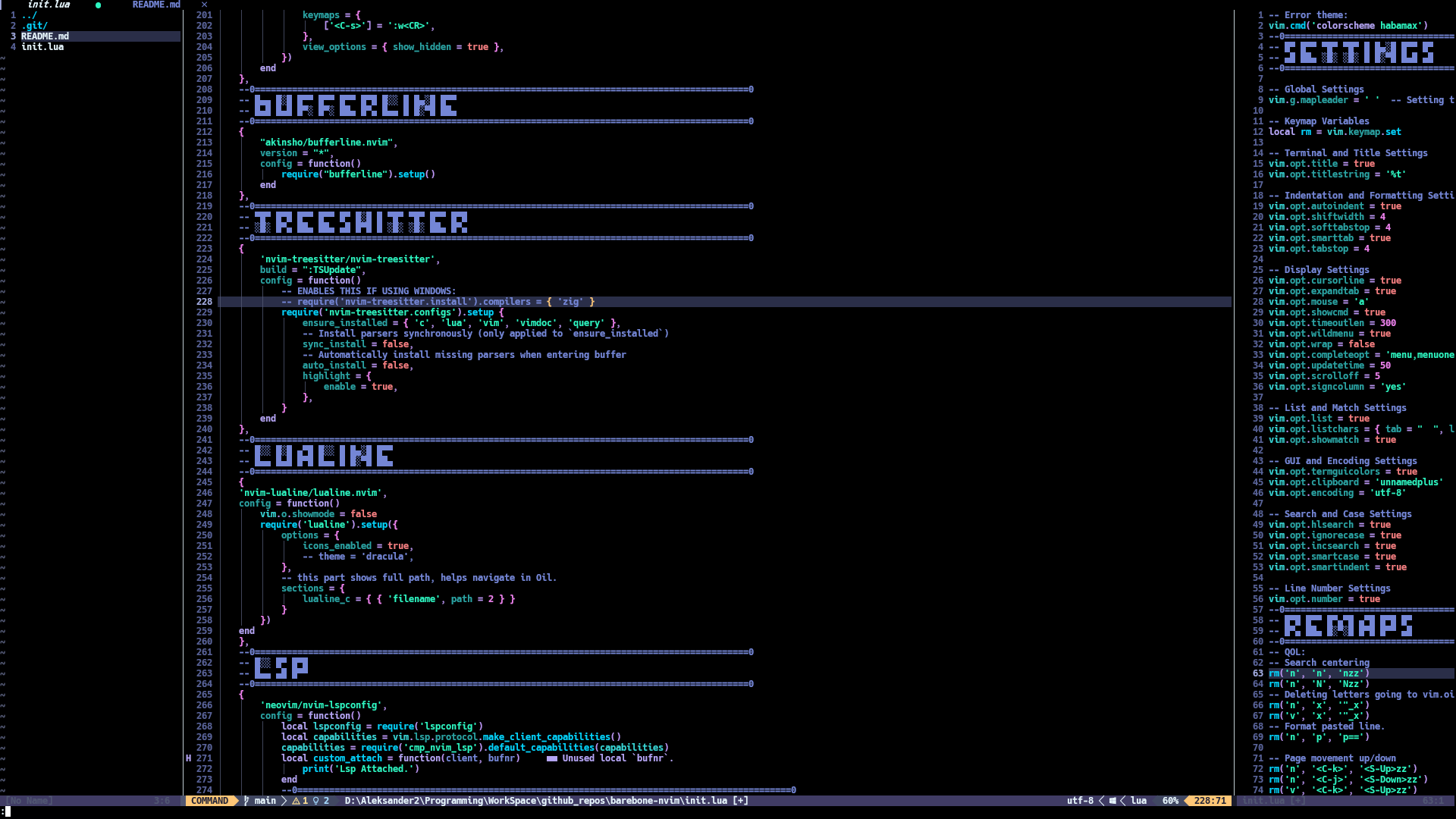
Task: Open the parent directory ../ entry
Action: click(29, 15)
